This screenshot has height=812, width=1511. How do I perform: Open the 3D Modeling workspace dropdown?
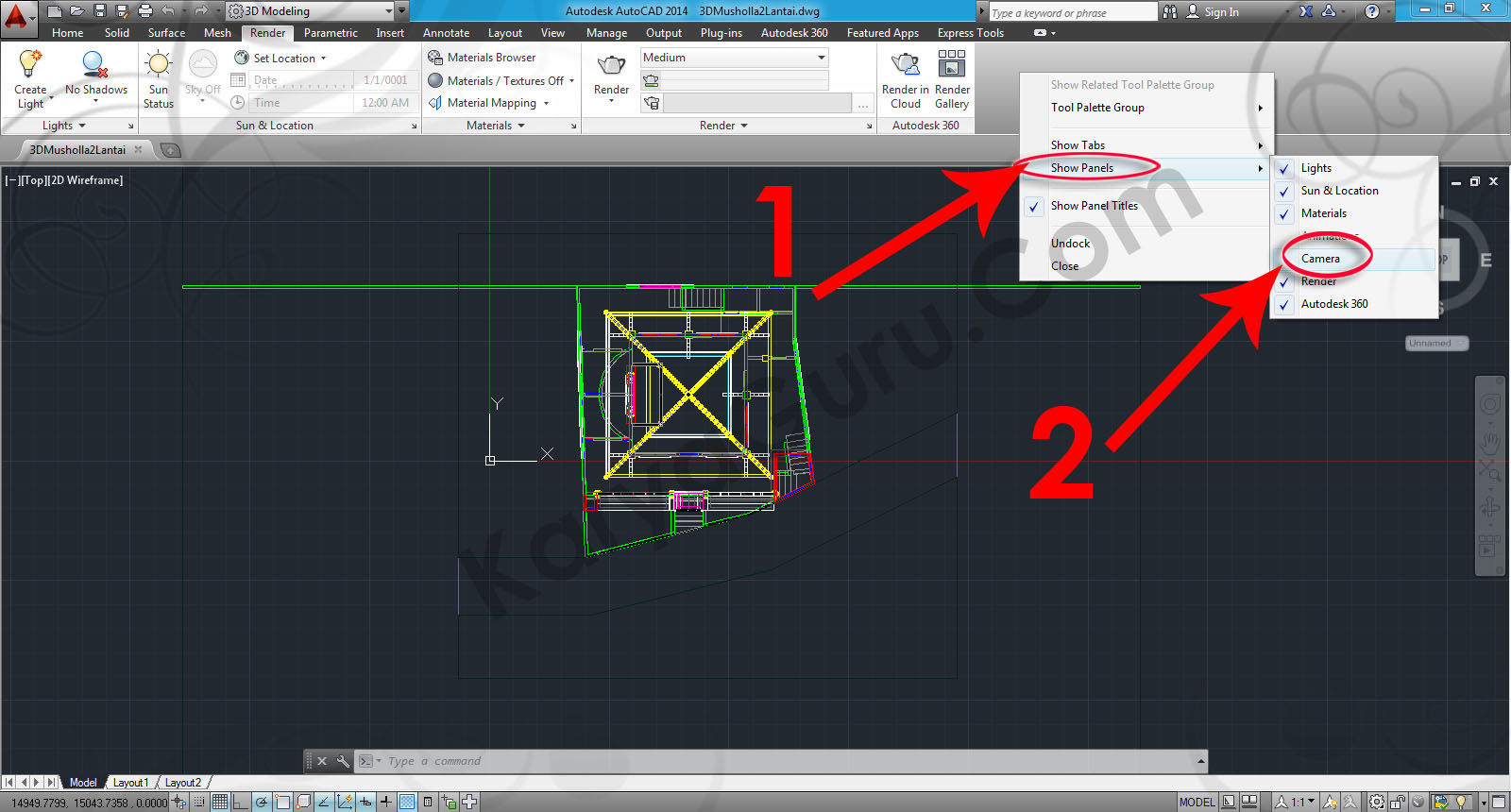pos(389,11)
